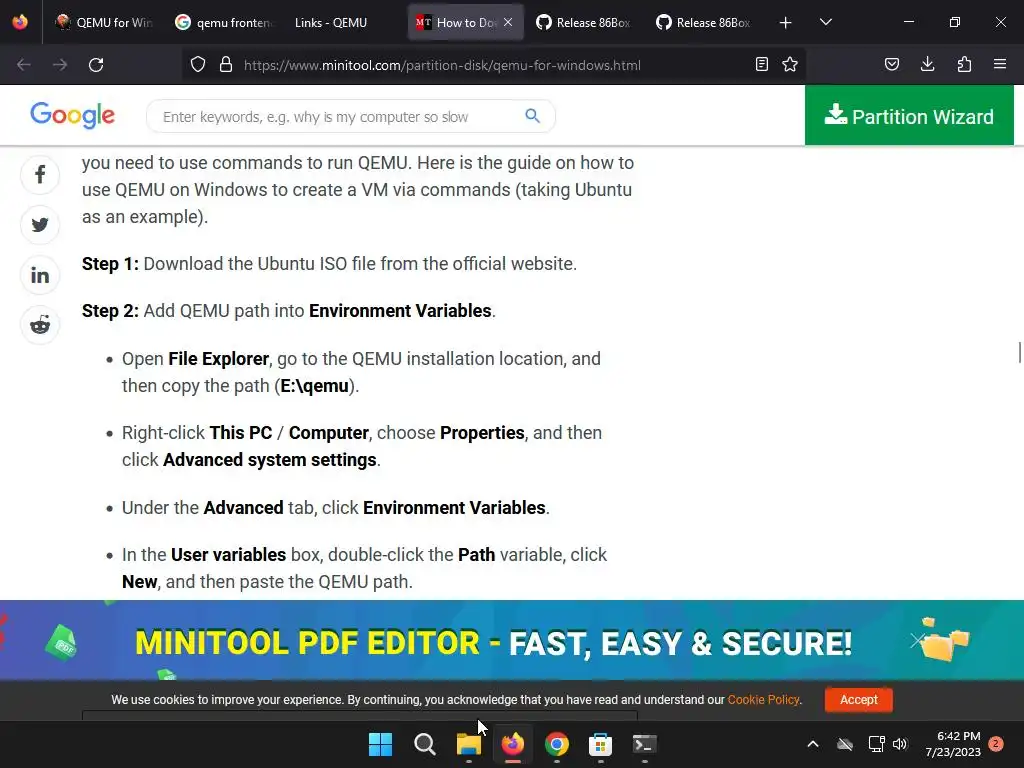Go forward to next page
The image size is (1024, 768).
click(59, 65)
